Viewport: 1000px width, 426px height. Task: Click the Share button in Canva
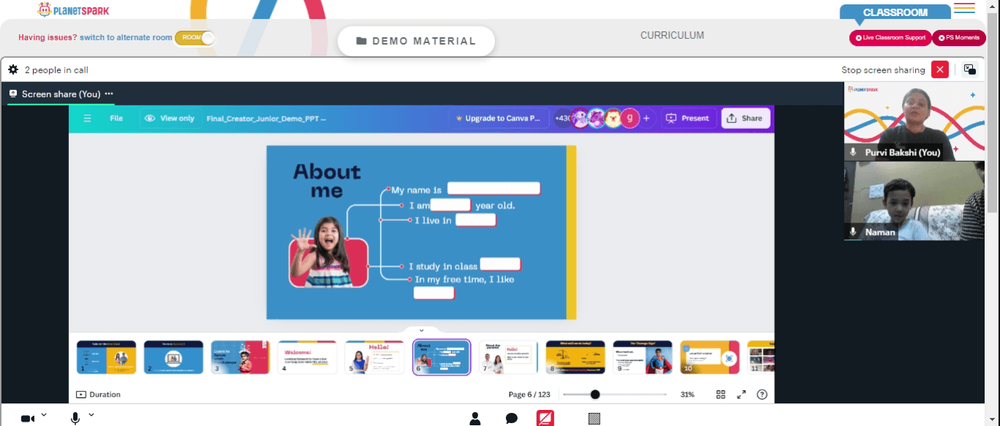tap(745, 118)
